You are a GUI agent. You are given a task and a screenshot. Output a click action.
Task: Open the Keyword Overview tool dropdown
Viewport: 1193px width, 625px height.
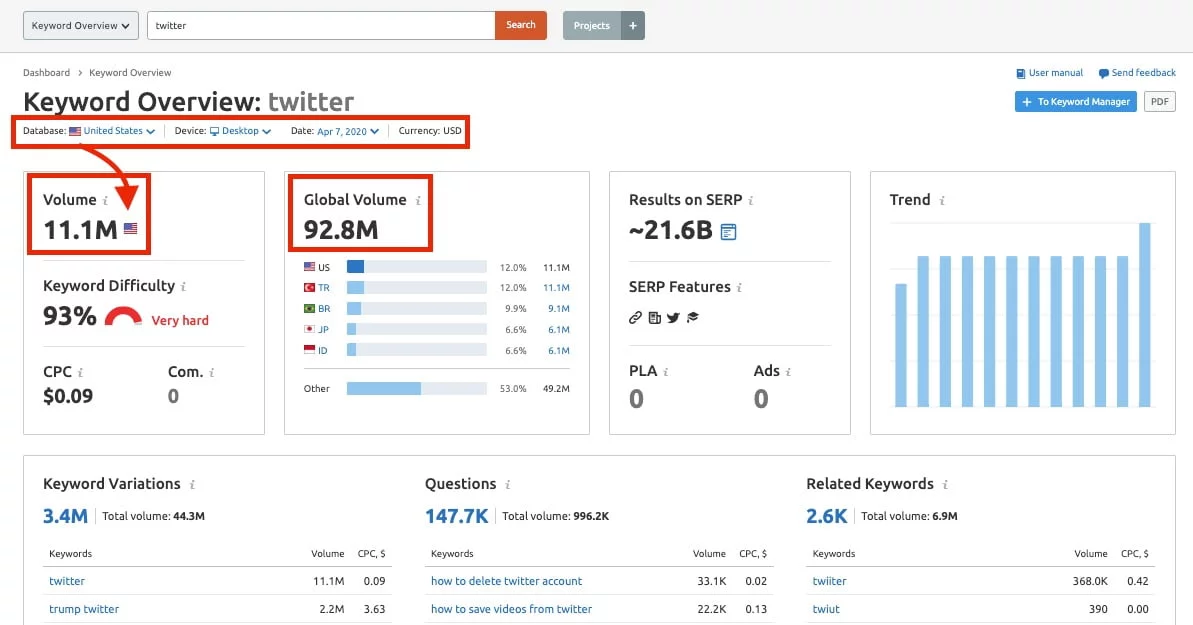(x=81, y=26)
